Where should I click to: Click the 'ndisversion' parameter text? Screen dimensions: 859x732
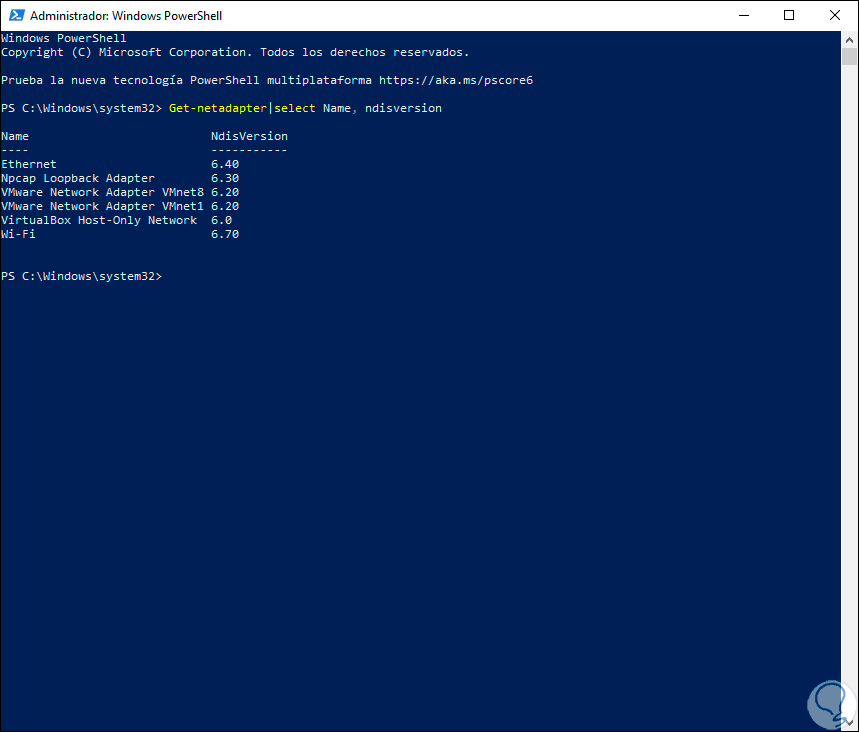pyautogui.click(x=403, y=108)
